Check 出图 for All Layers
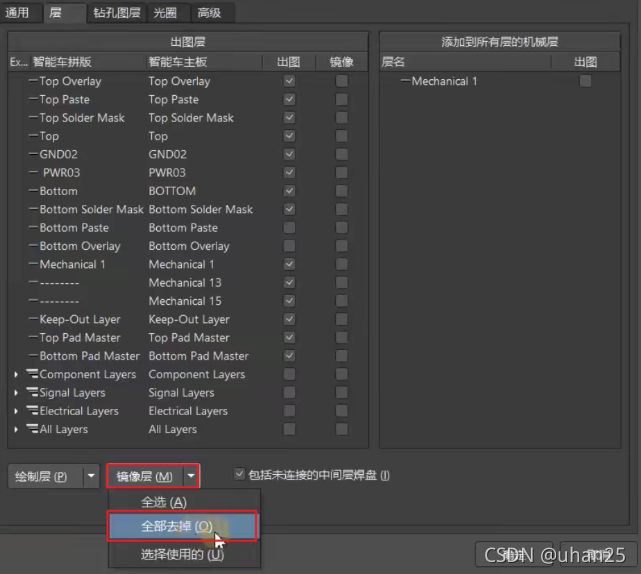Screen dimensions: 641x574 click(x=289, y=429)
